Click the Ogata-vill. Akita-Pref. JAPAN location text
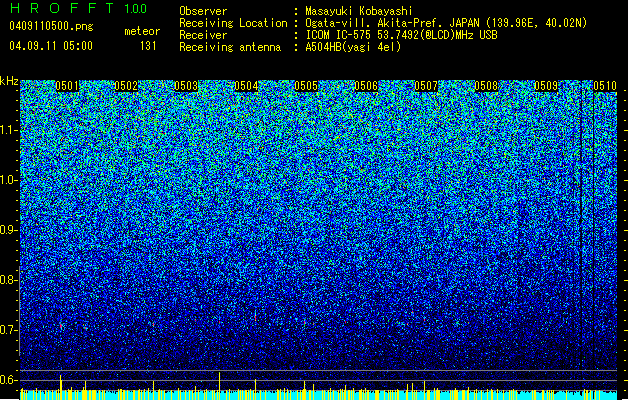 click(x=446, y=23)
